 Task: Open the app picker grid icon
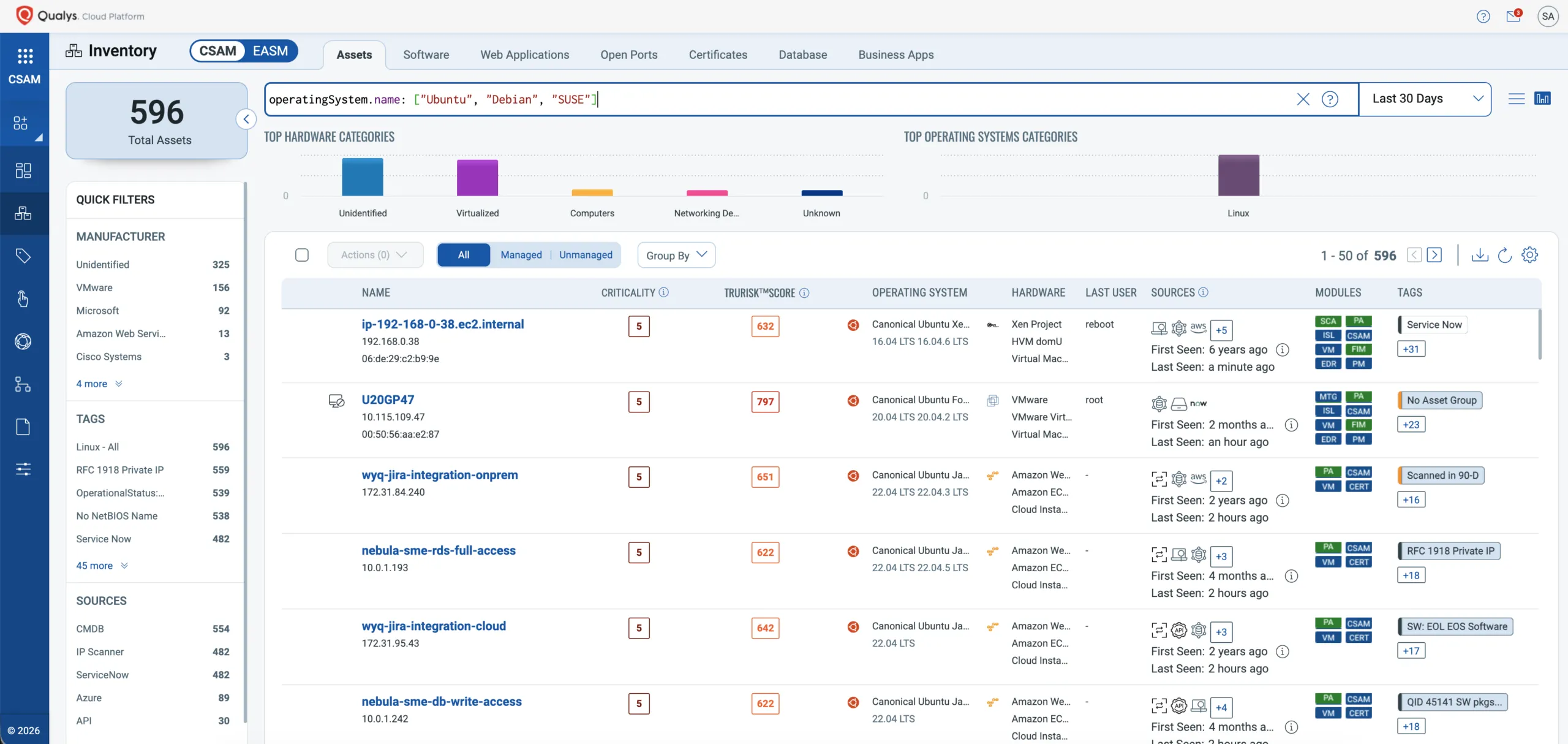click(24, 56)
